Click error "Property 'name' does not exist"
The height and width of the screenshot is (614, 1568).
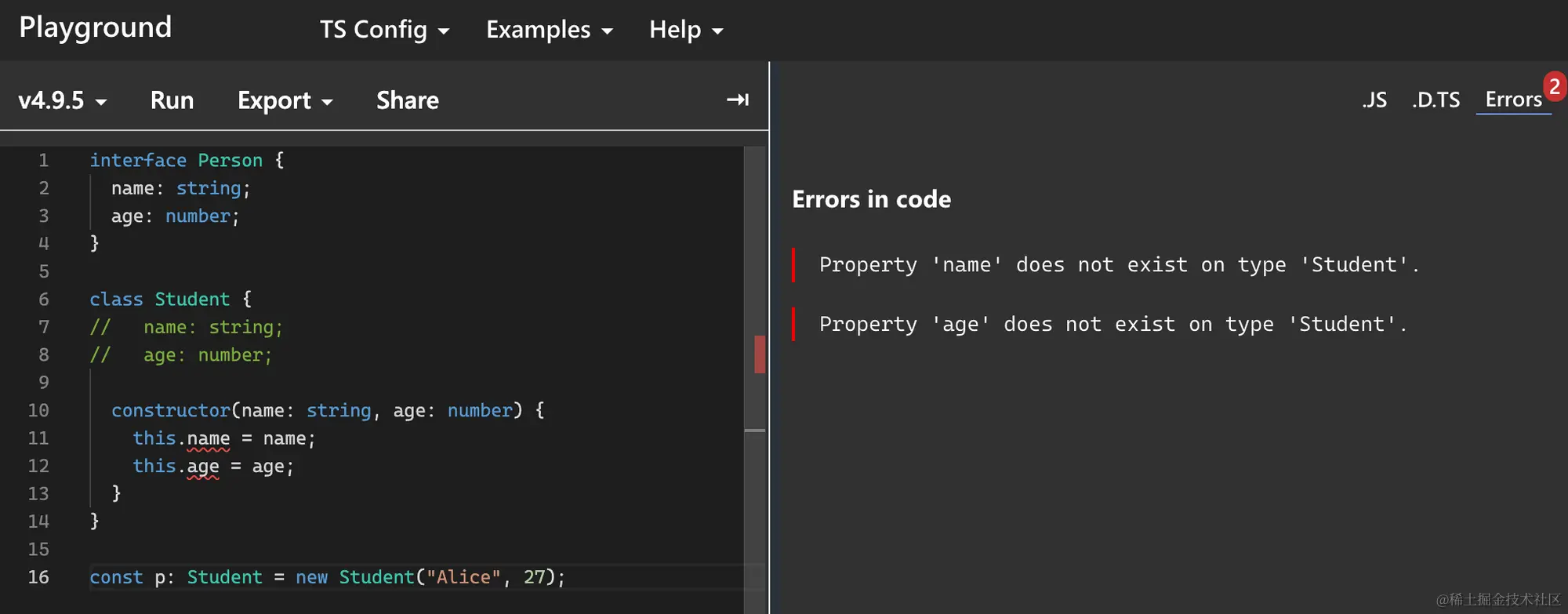[x=1119, y=265]
